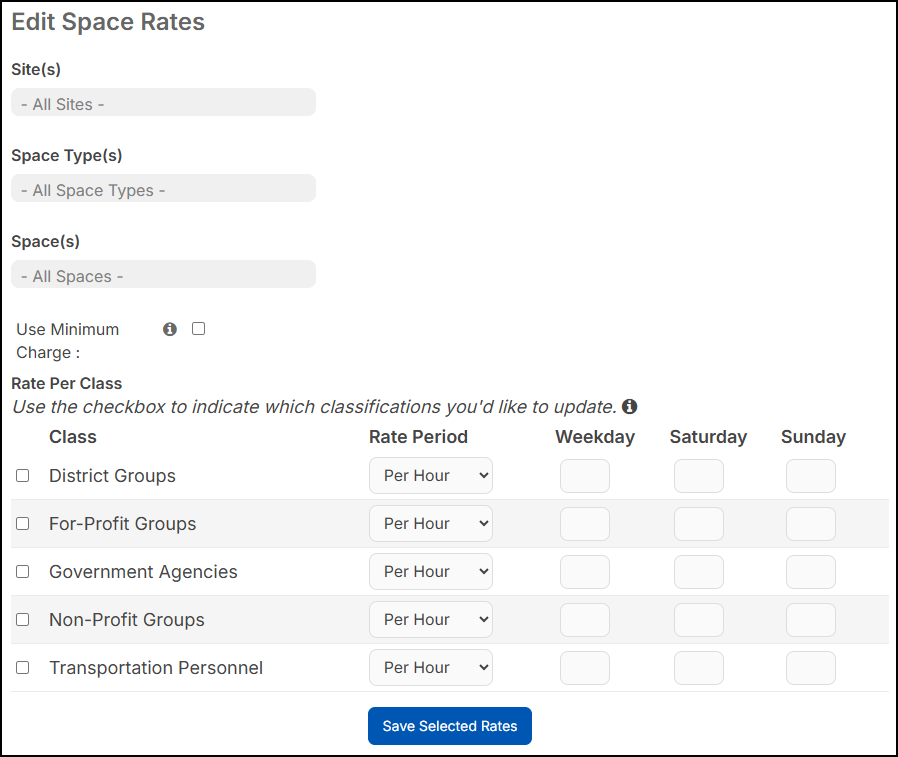898x757 pixels.
Task: Focus the Weekday rate field for Government Agencies
Action: tap(585, 572)
